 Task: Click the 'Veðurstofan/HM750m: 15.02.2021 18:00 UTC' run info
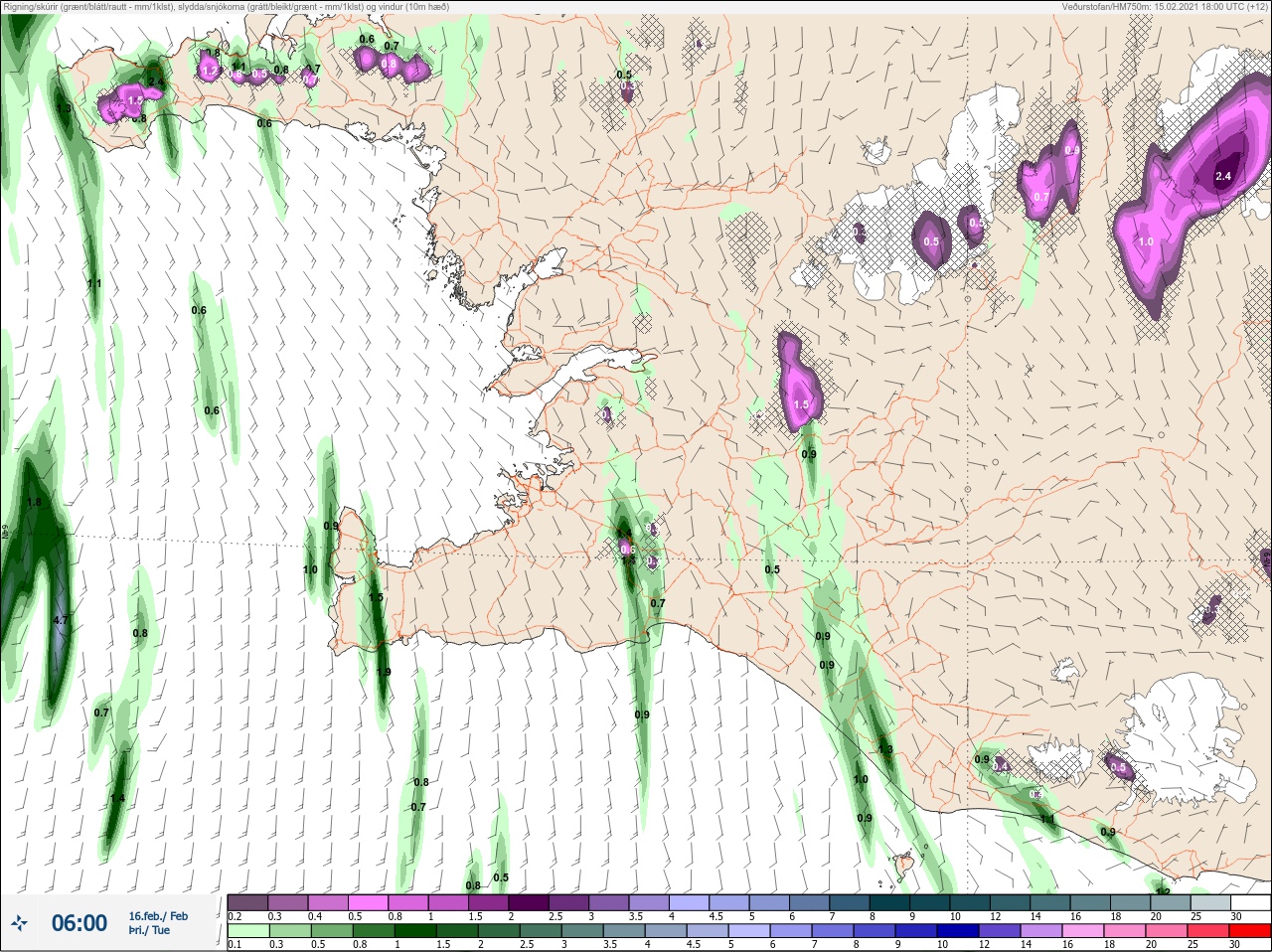coord(1153,6)
